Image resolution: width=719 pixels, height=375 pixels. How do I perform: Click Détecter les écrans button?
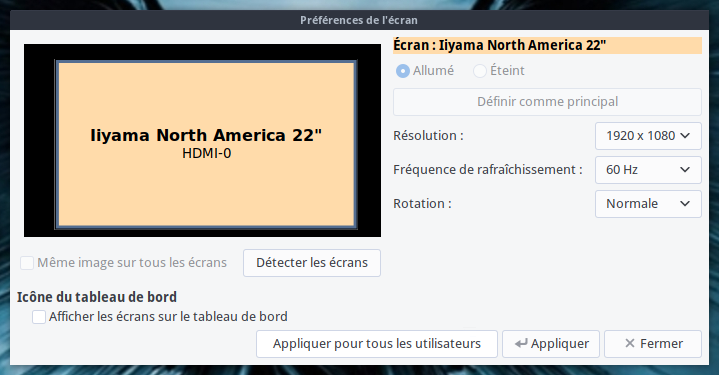click(x=312, y=263)
